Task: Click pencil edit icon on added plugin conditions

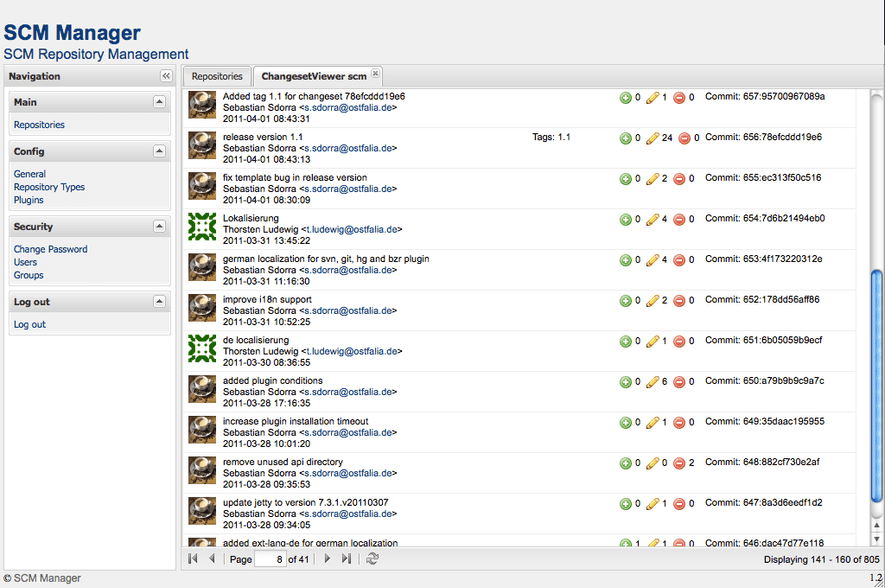Action: pyautogui.click(x=651, y=381)
